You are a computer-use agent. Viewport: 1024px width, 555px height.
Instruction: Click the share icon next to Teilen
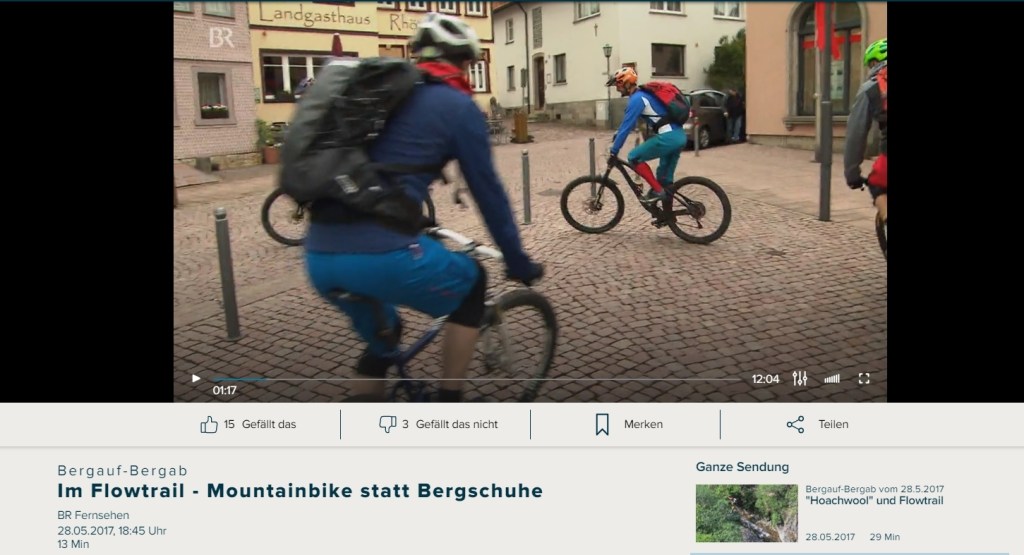(x=795, y=424)
